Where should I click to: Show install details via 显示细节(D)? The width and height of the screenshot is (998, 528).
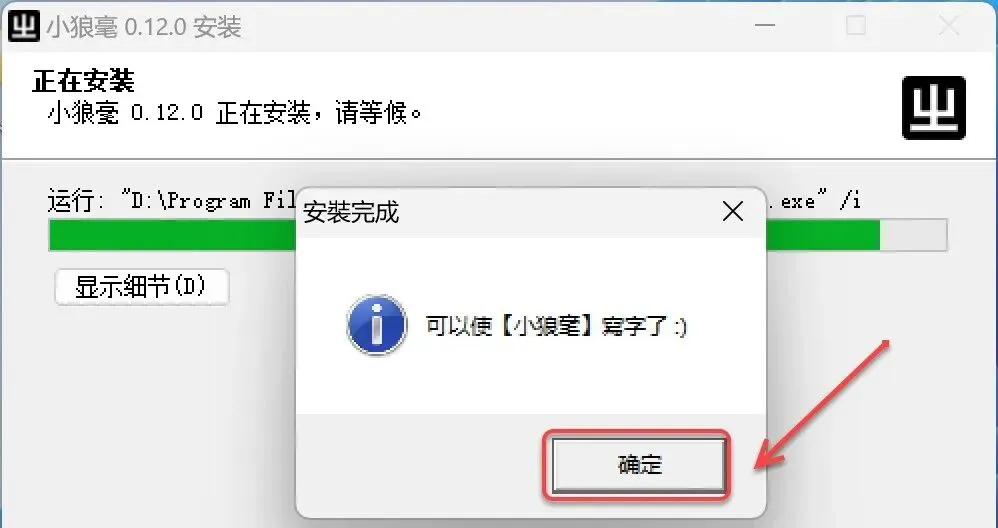coord(142,287)
